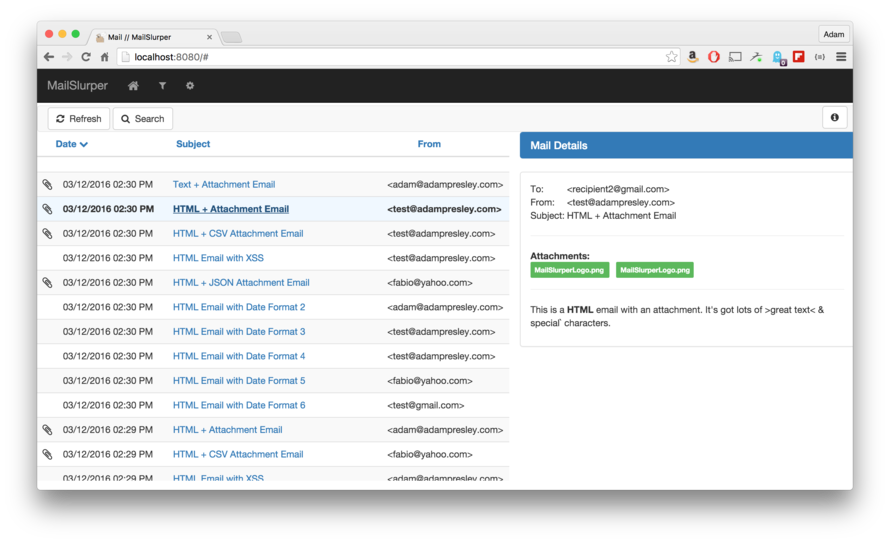
Task: Sort by Date column header
Action: [71, 144]
